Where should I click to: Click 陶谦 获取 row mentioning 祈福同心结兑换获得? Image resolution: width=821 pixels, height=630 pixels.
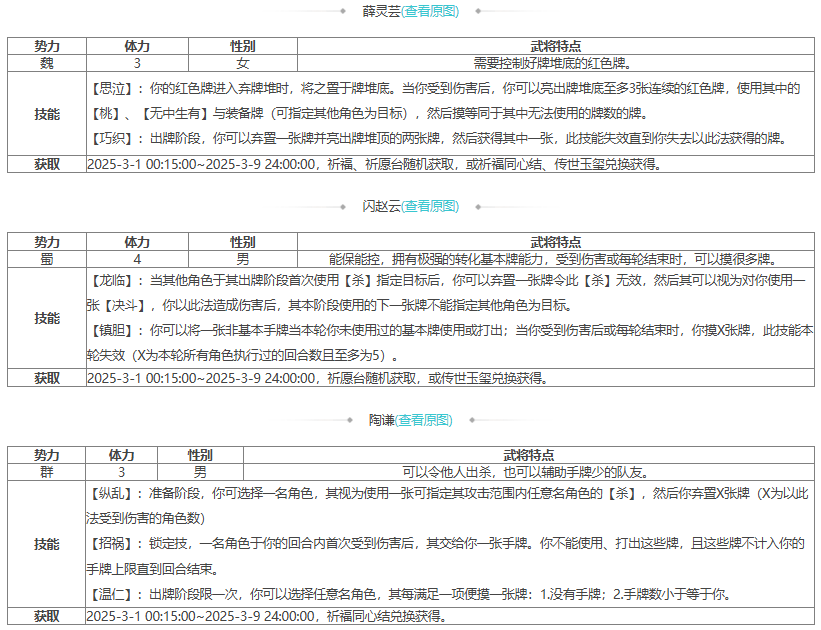(266, 615)
